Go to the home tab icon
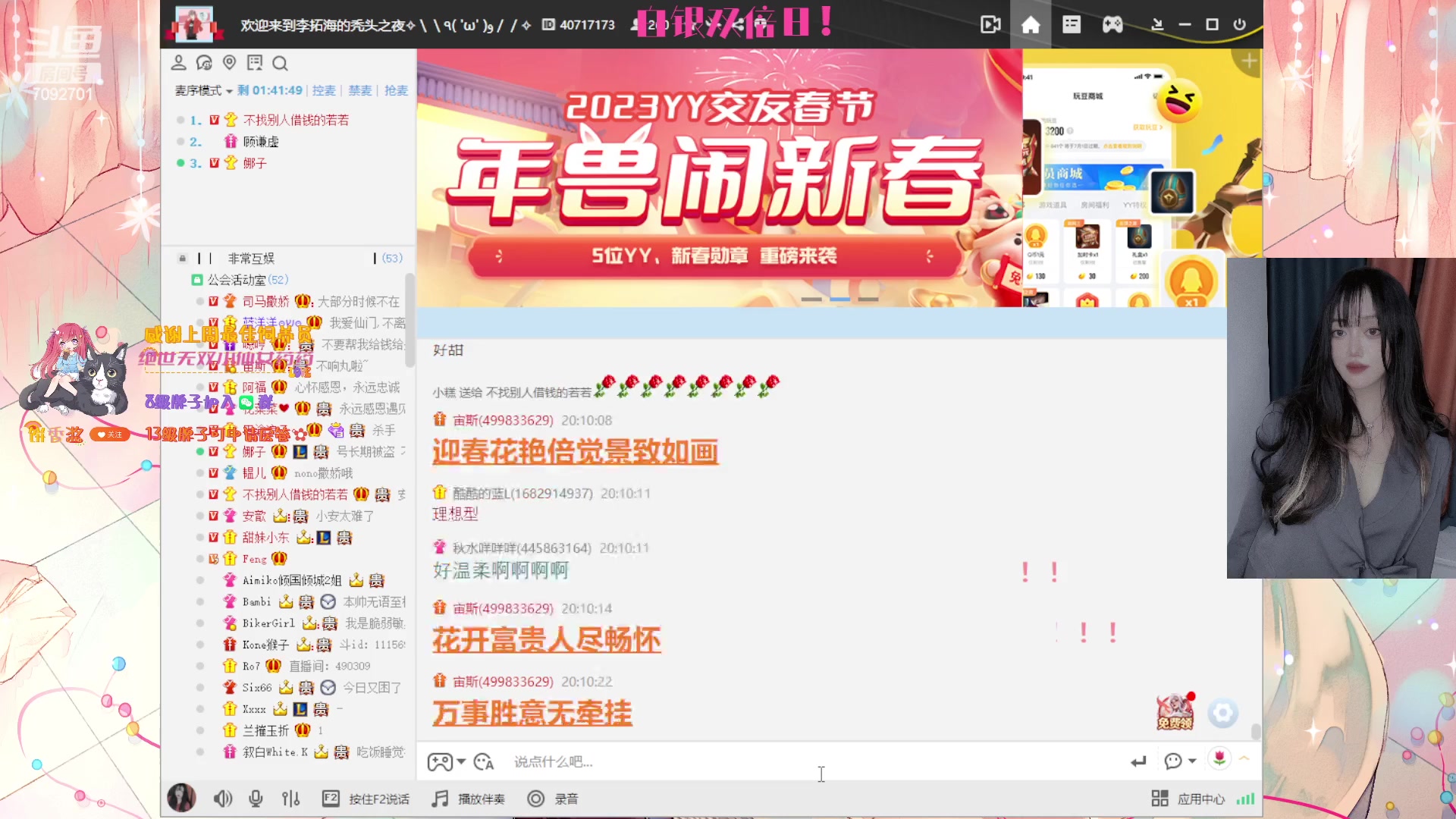This screenshot has height=819, width=1456. point(1031,25)
